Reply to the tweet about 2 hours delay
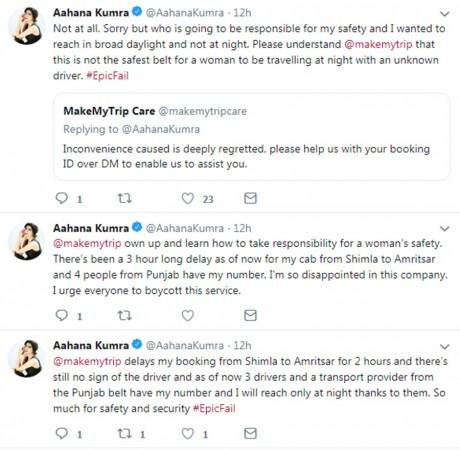 [62, 433]
